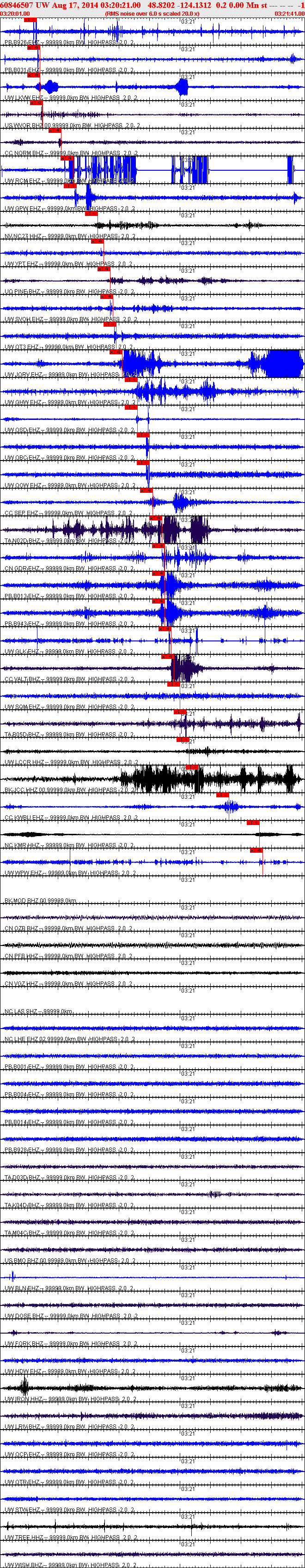Click the end time label 03:21:41.00
The height and width of the screenshot is (1568, 305).
pos(290,13)
